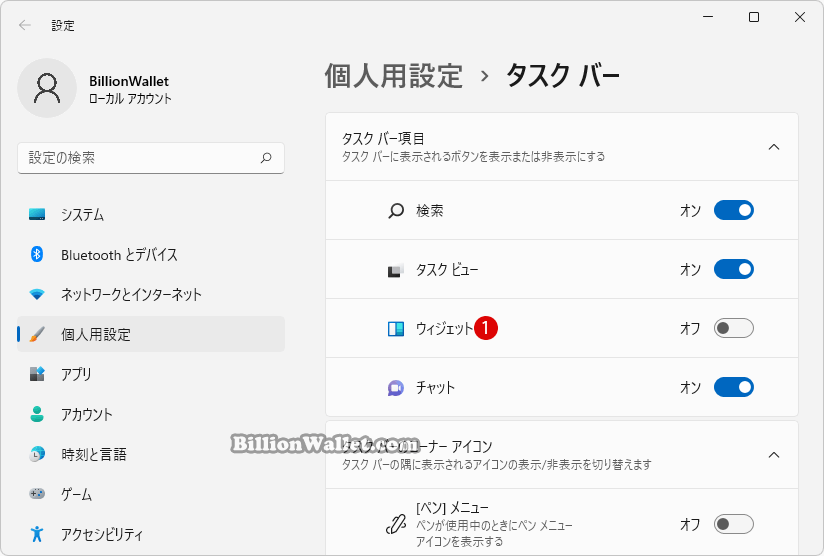The height and width of the screenshot is (556, 824).
Task: Turn off the チャット toggle
Action: coord(734,387)
